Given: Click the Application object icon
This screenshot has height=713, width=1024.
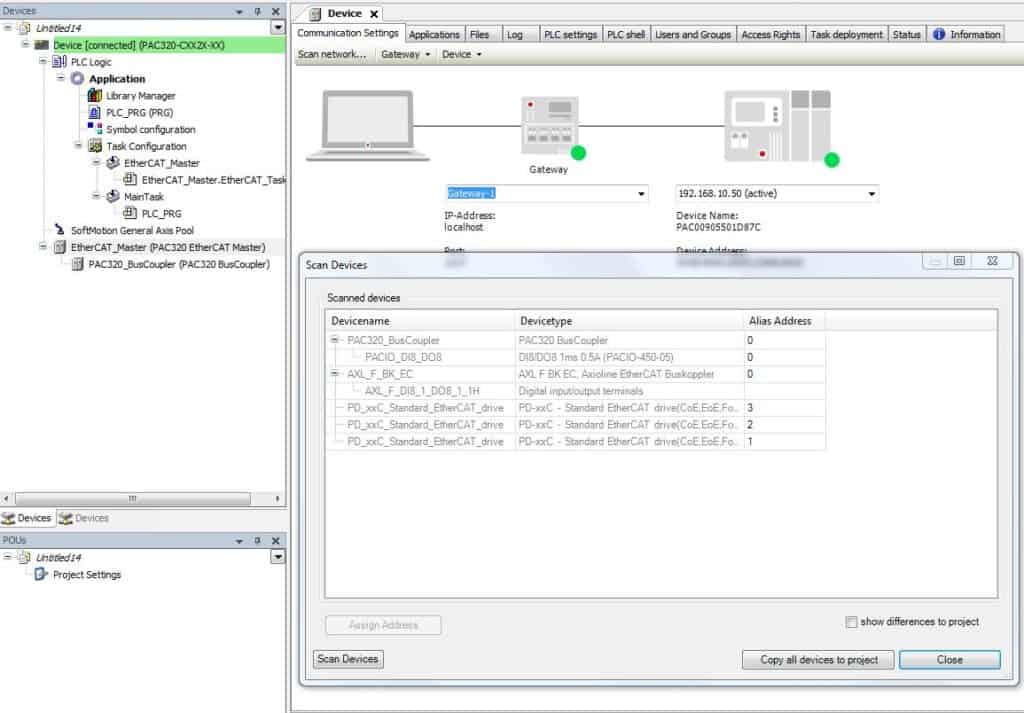Looking at the screenshot, I should click(x=77, y=78).
